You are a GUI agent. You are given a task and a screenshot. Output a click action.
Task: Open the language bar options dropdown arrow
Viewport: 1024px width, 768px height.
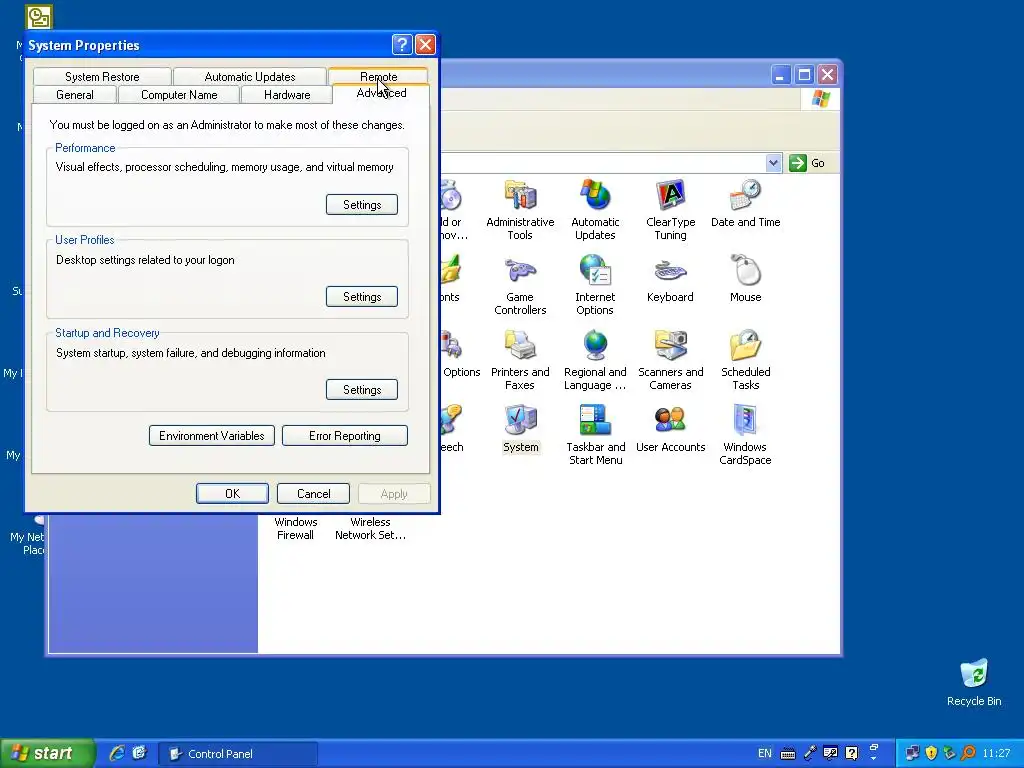[873, 758]
